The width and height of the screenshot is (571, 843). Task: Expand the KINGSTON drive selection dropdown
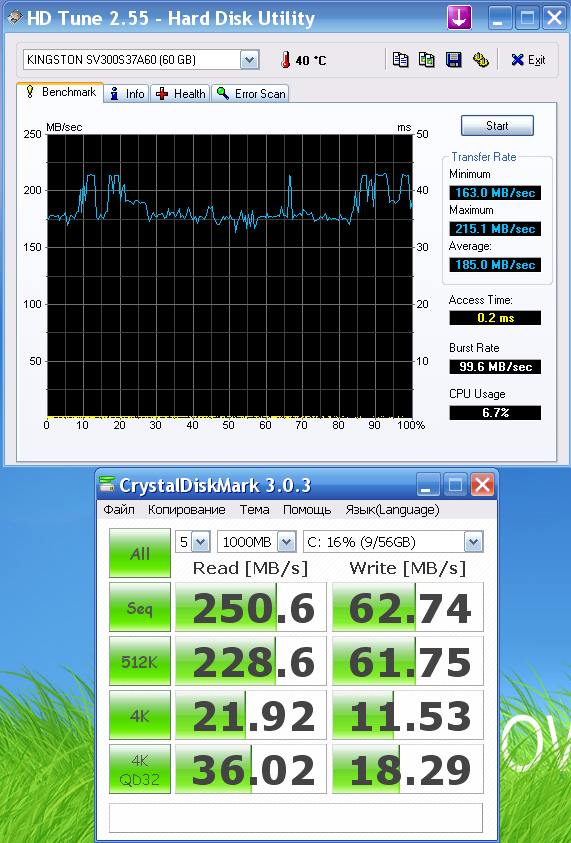pos(249,60)
